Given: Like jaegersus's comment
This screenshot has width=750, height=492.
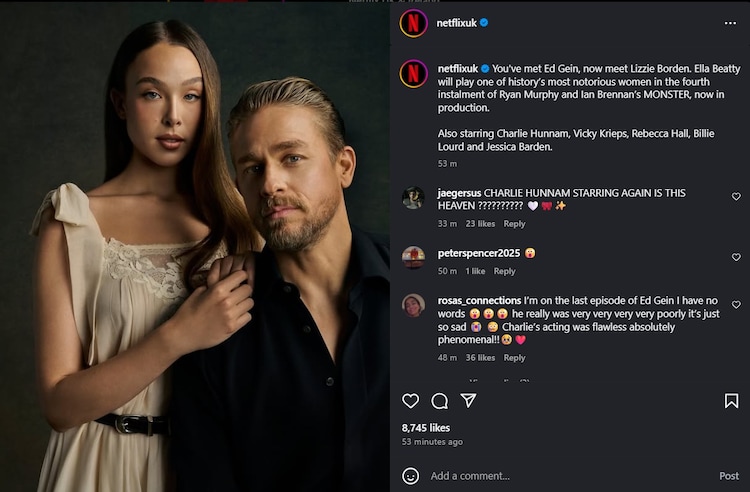Looking at the screenshot, I should [x=736, y=198].
